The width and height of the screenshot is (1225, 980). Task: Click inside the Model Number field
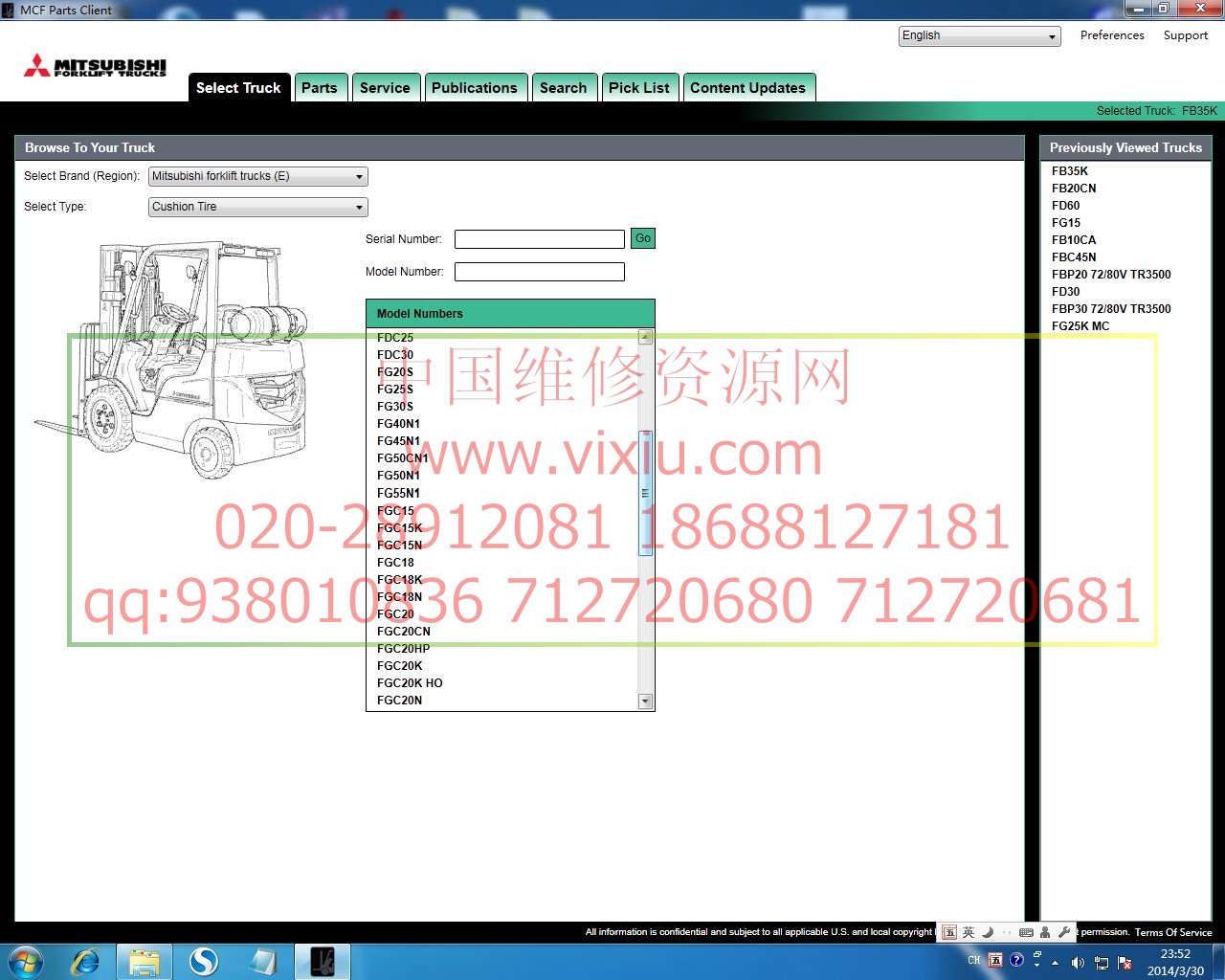[539, 272]
